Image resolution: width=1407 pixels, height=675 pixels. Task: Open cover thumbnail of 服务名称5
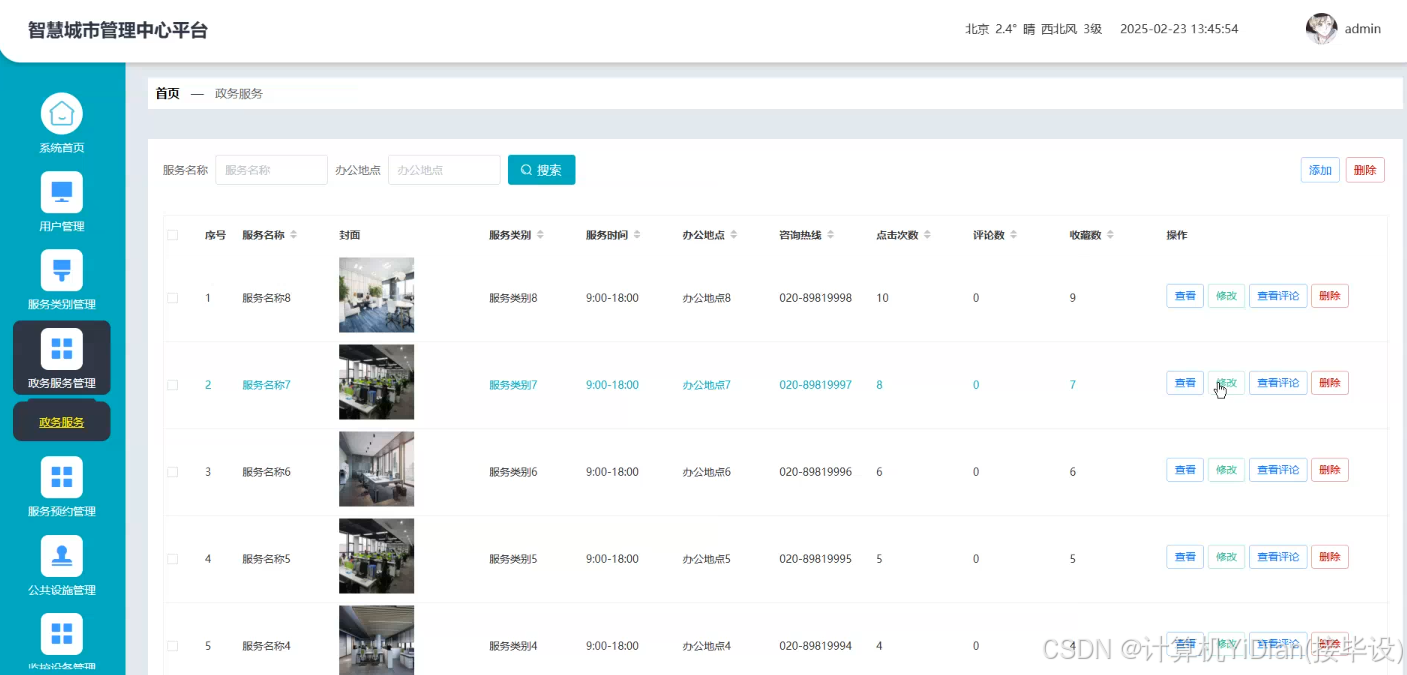(376, 556)
